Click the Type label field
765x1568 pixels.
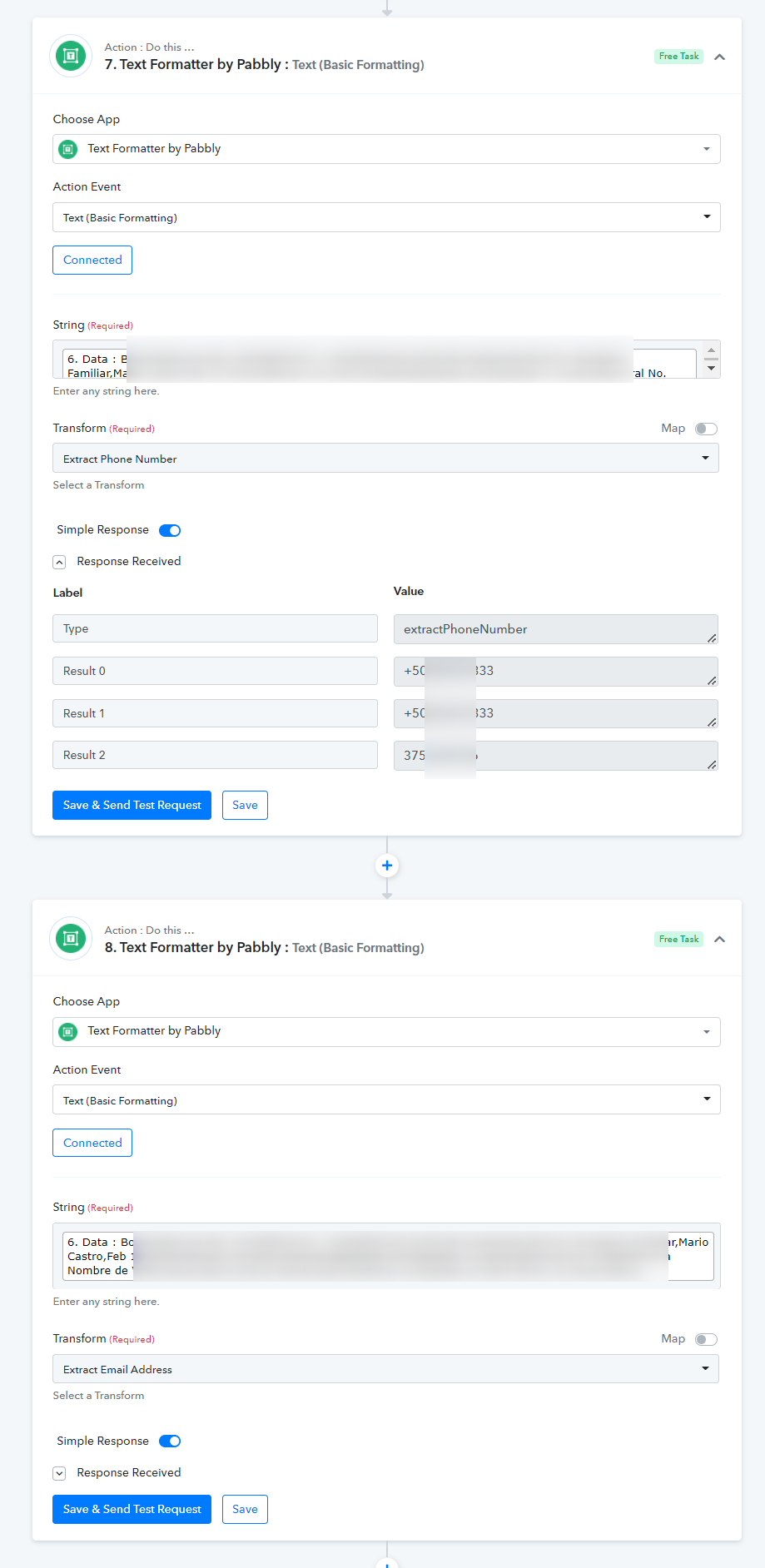[215, 628]
